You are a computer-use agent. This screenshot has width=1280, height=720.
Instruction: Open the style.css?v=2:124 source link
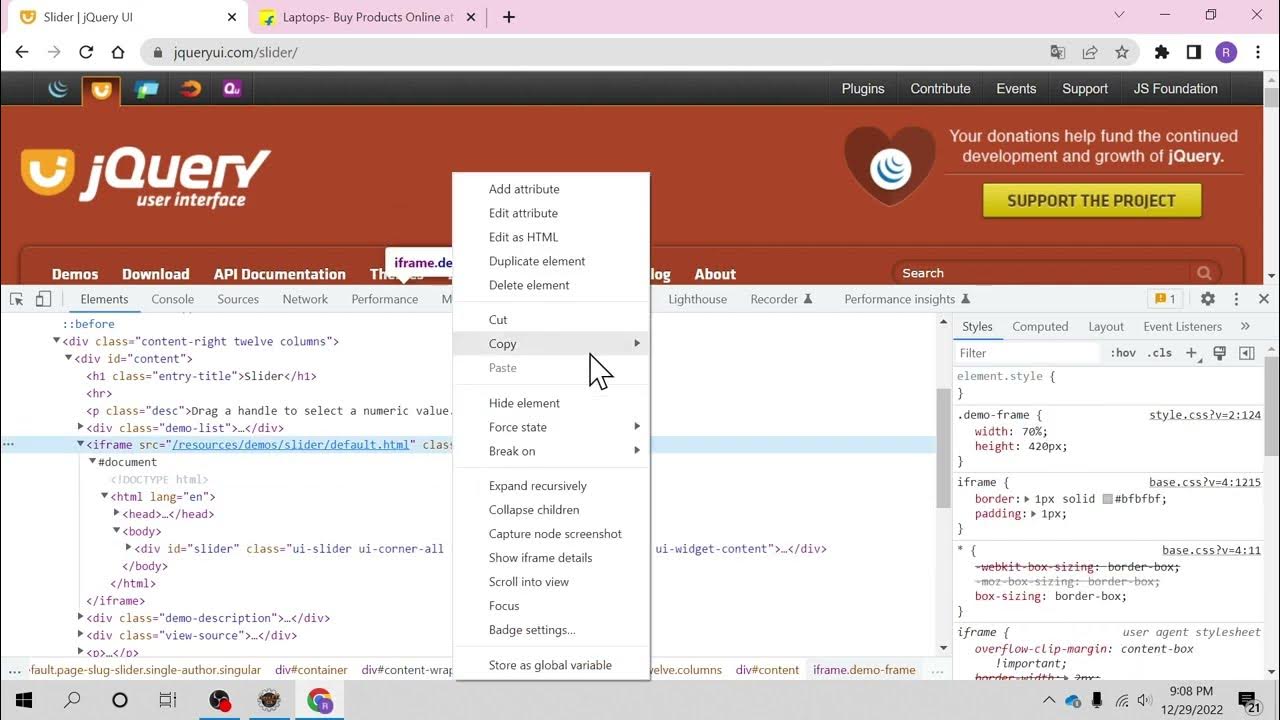[x=1205, y=414]
